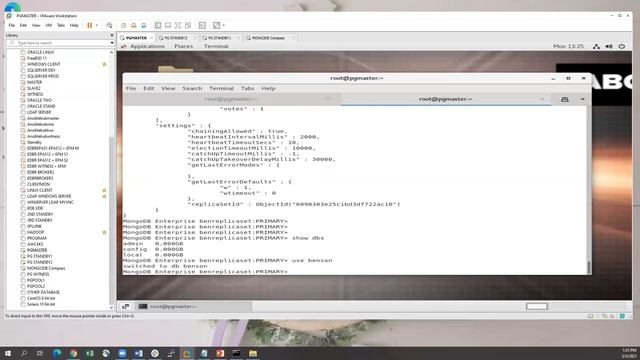
Task: Switch to Unity mode icon
Action: 188,25
